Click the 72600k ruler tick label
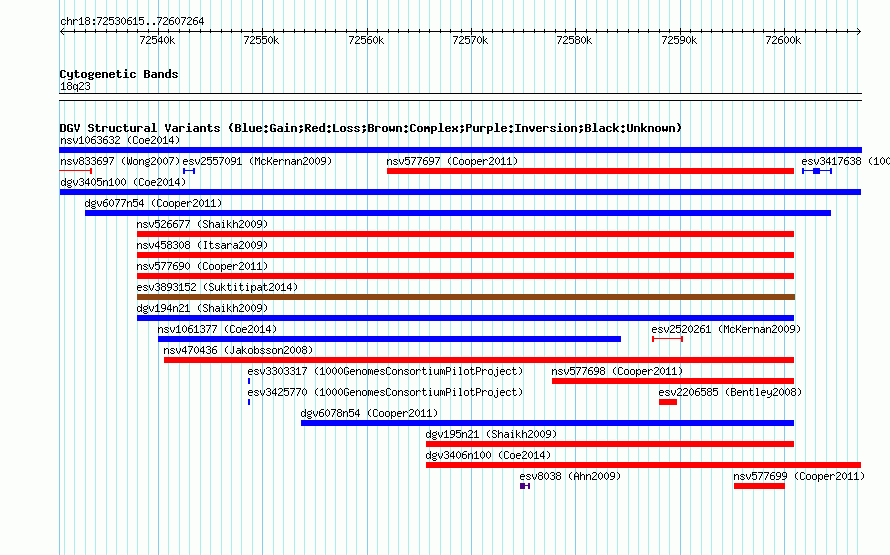Viewport: 890px width, 555px height. (783, 40)
